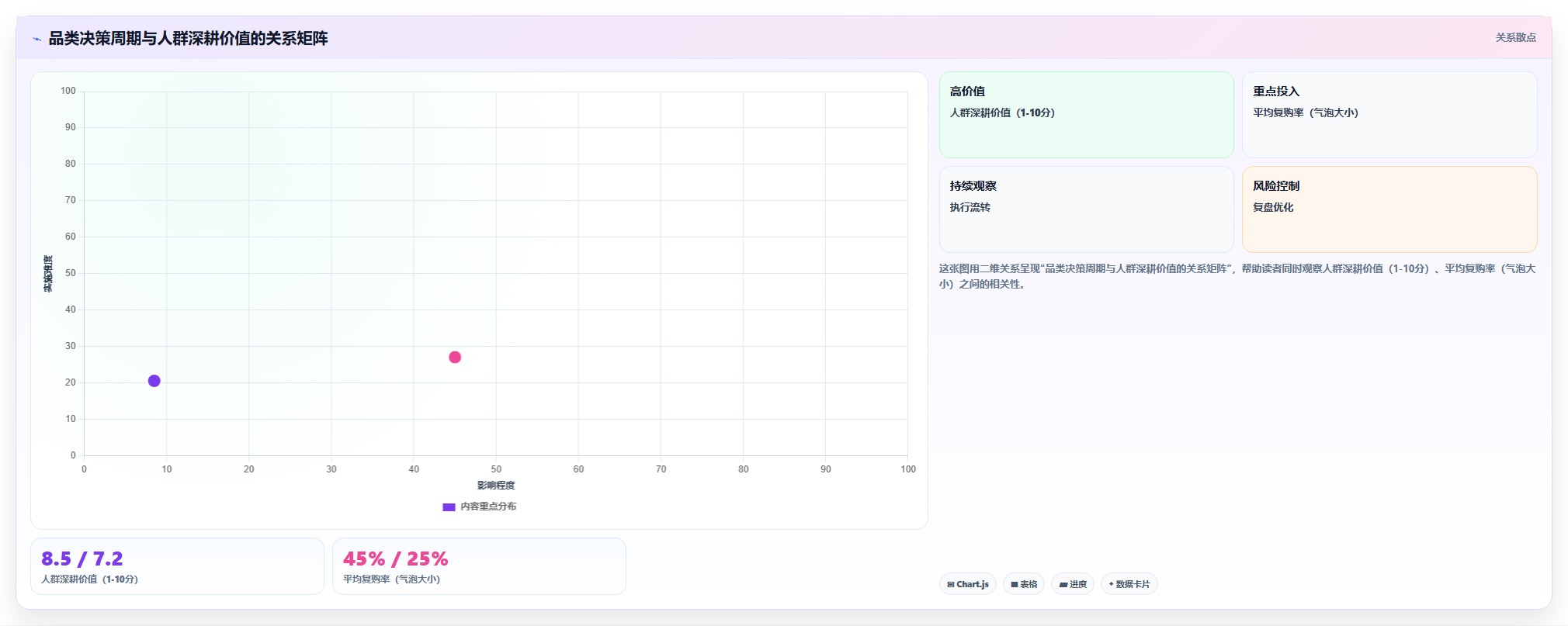Click the 8.5 / 7.2 metric card

tap(177, 566)
